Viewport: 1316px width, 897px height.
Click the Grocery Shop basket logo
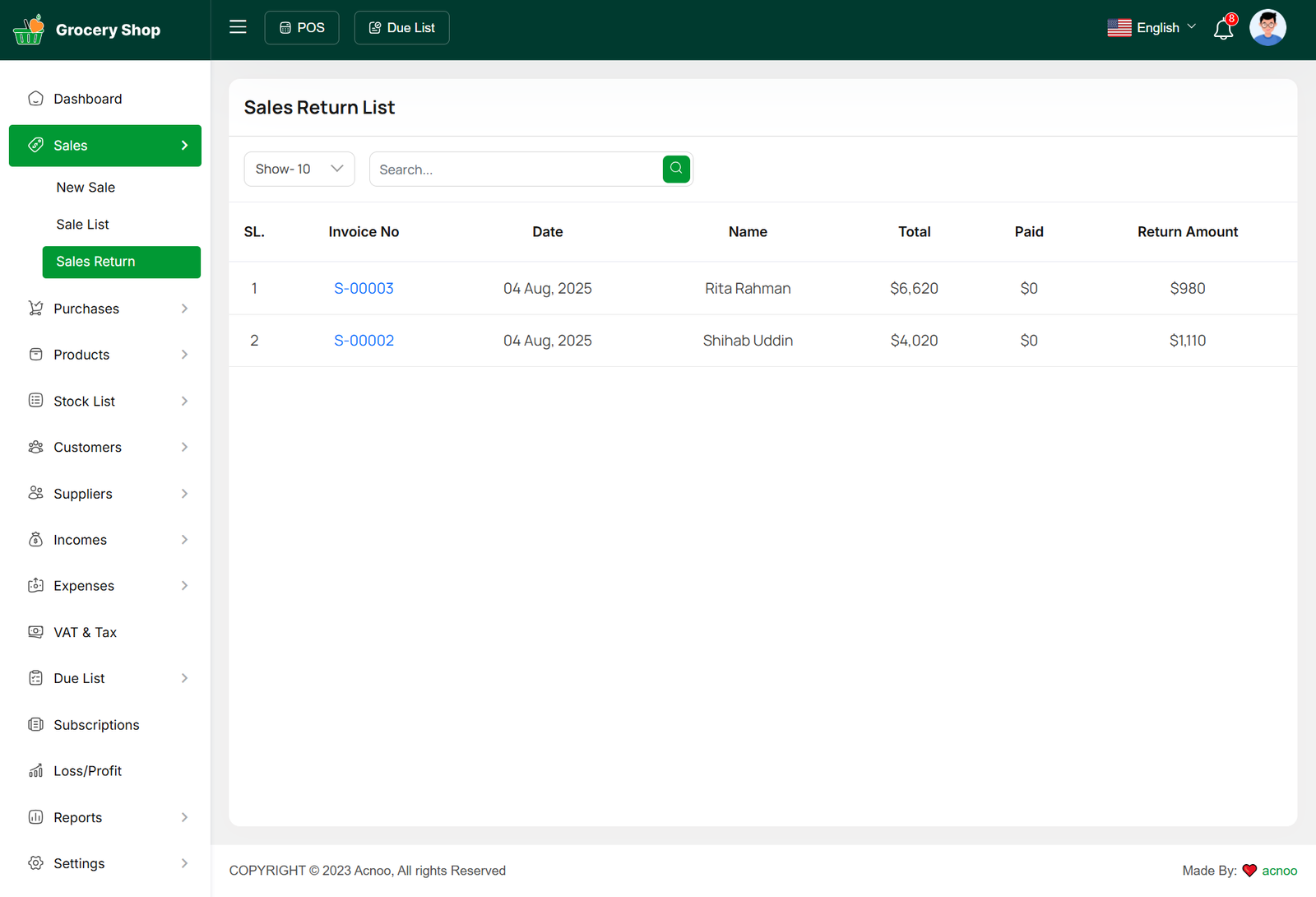point(29,30)
